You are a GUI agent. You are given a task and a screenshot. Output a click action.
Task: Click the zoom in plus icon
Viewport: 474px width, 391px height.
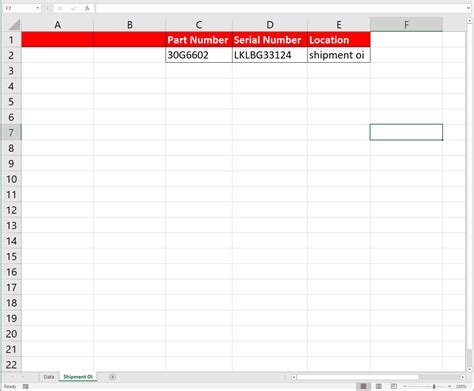pyautogui.click(x=450, y=386)
